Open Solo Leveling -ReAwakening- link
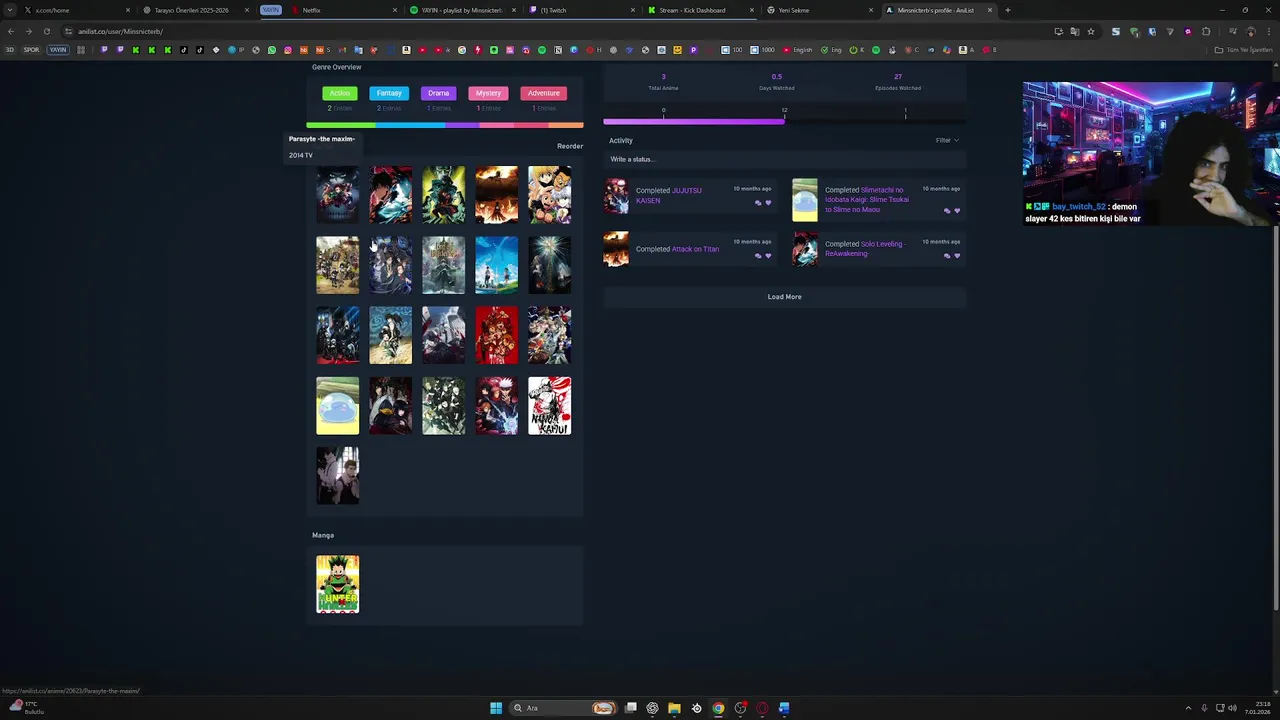Screen dimensions: 1280x720 [864, 248]
